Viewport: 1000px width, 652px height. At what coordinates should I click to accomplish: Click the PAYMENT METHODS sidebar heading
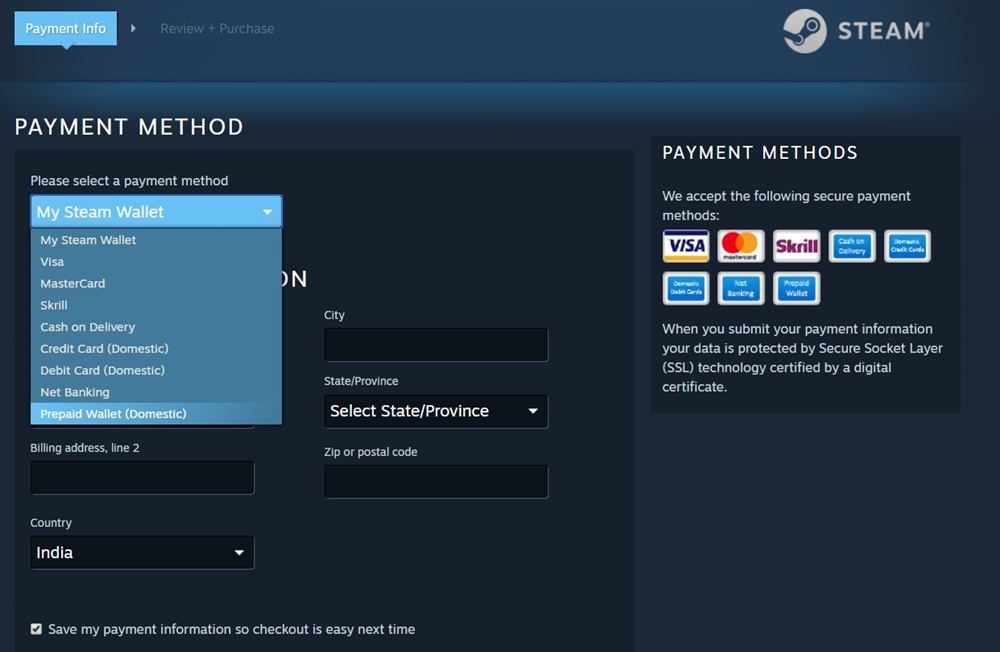pos(760,152)
